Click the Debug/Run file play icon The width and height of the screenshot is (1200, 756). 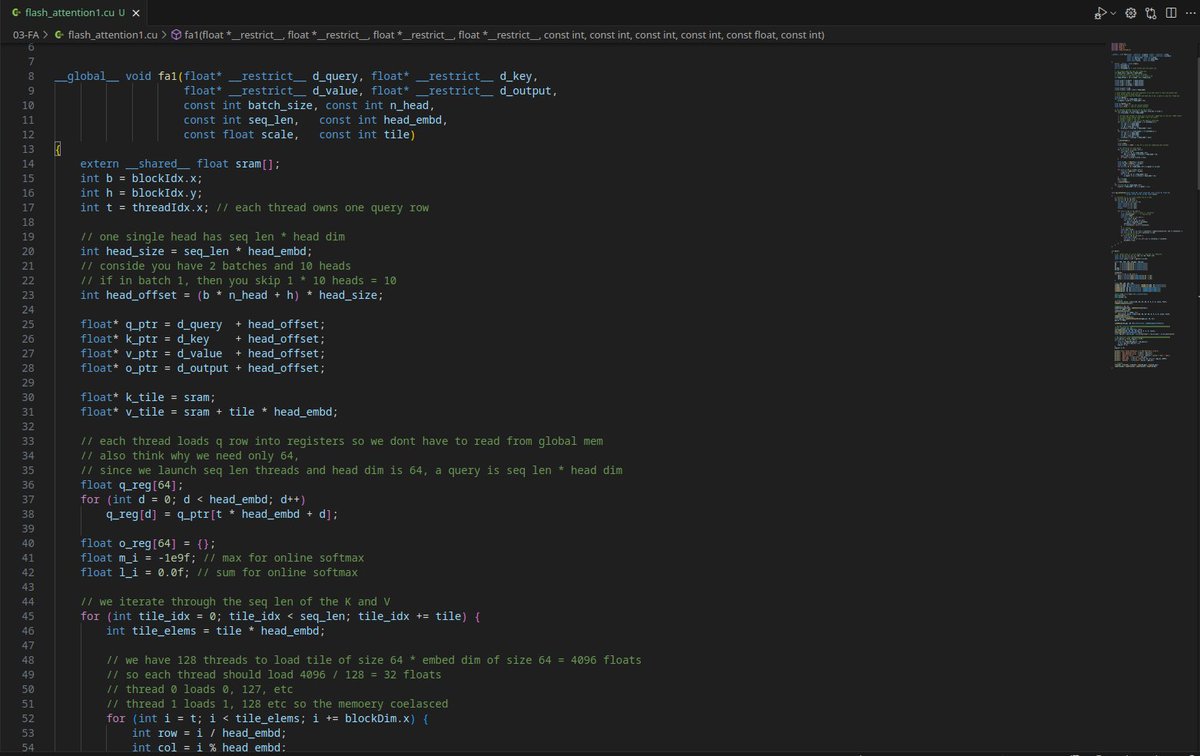1100,13
